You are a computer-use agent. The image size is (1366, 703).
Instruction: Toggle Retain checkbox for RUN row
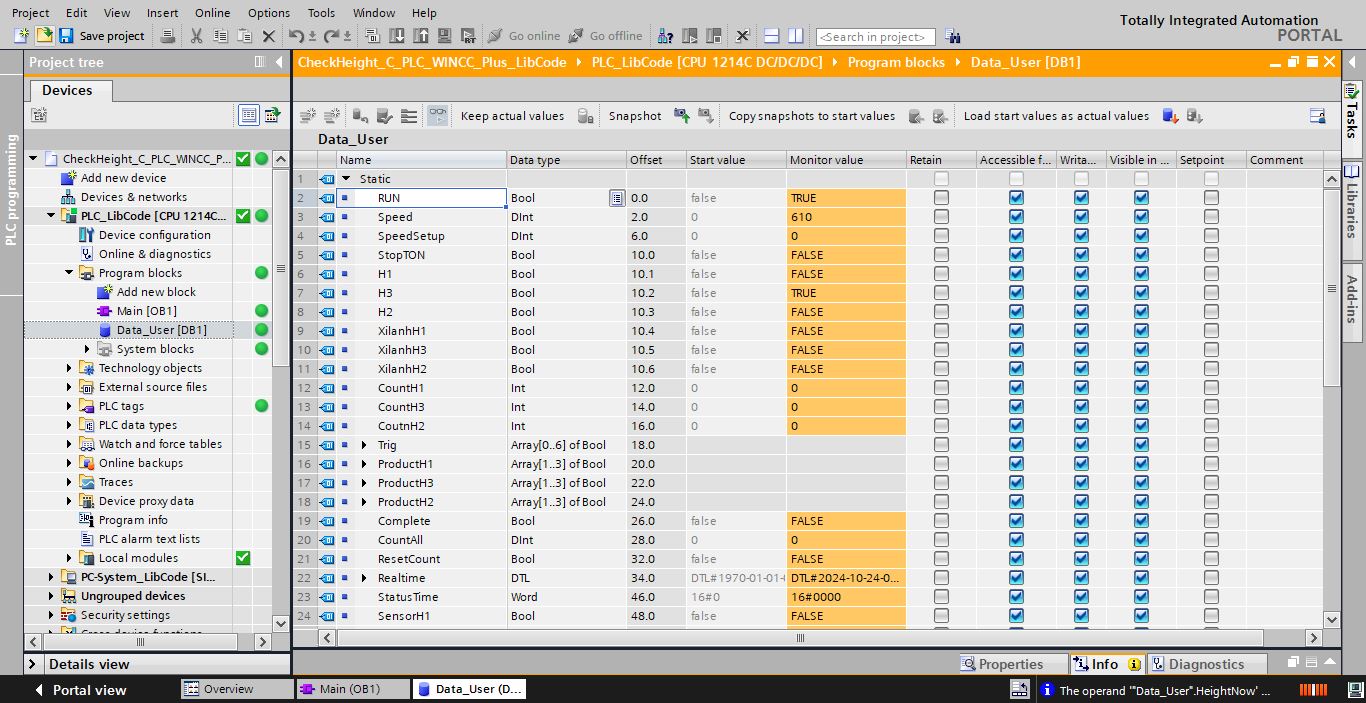(x=941, y=198)
